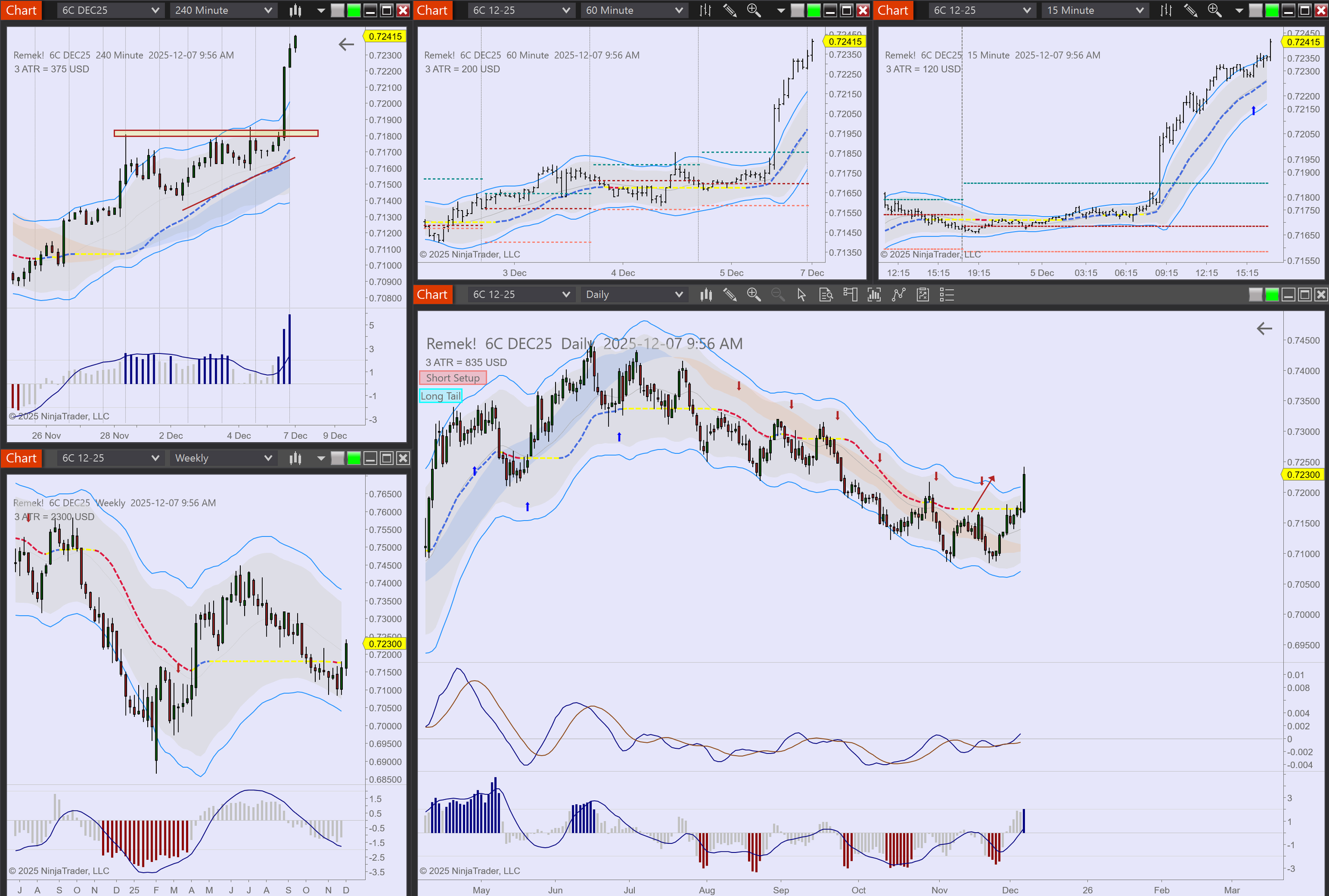Select drawing tools pencil in 15 Minute chart
Screen dimensions: 1329x896
coord(1190,10)
